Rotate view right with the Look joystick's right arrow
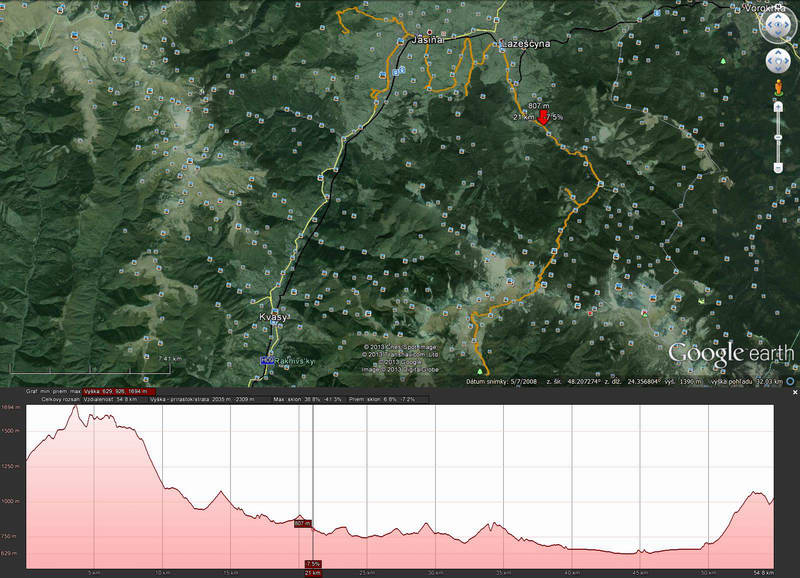 788,24
